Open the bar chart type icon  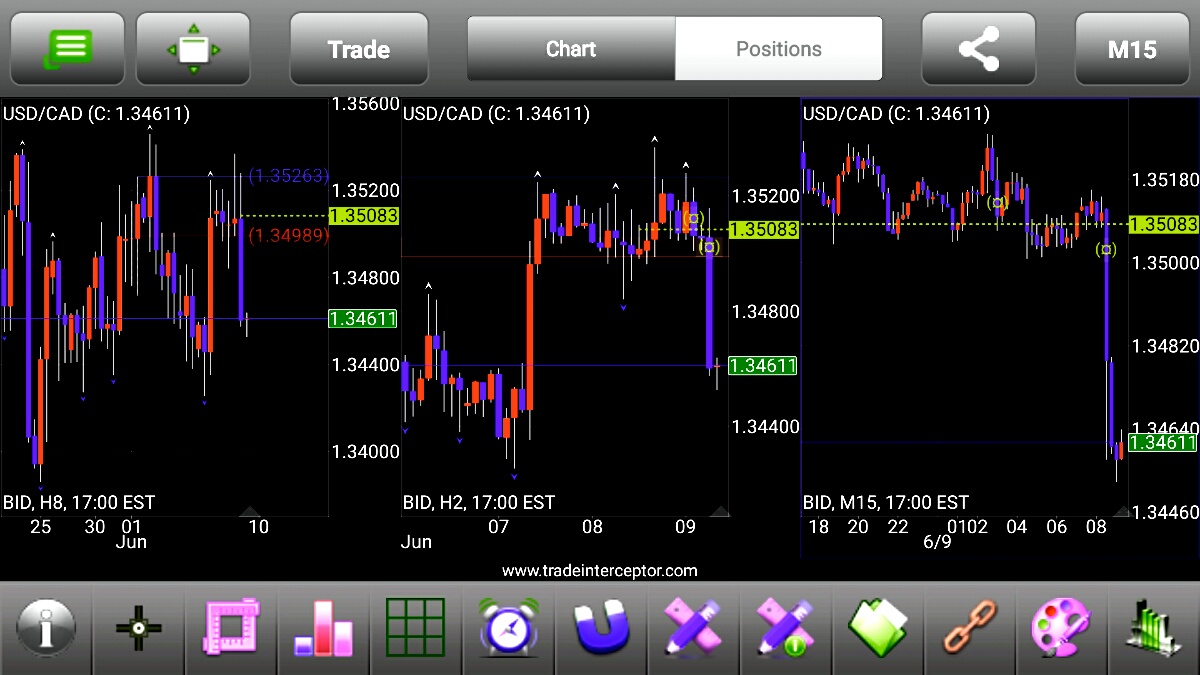pos(324,629)
